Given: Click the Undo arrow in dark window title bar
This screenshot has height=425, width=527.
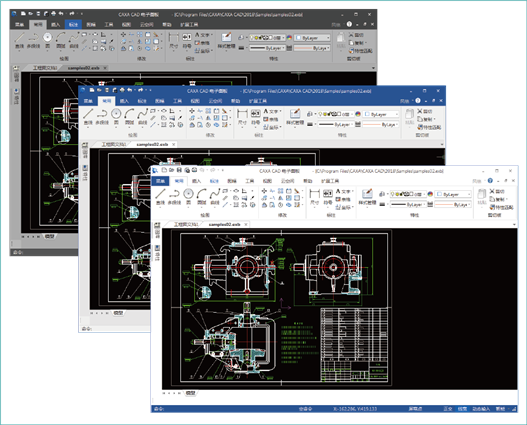Looking at the screenshot, I should click(x=61, y=14).
